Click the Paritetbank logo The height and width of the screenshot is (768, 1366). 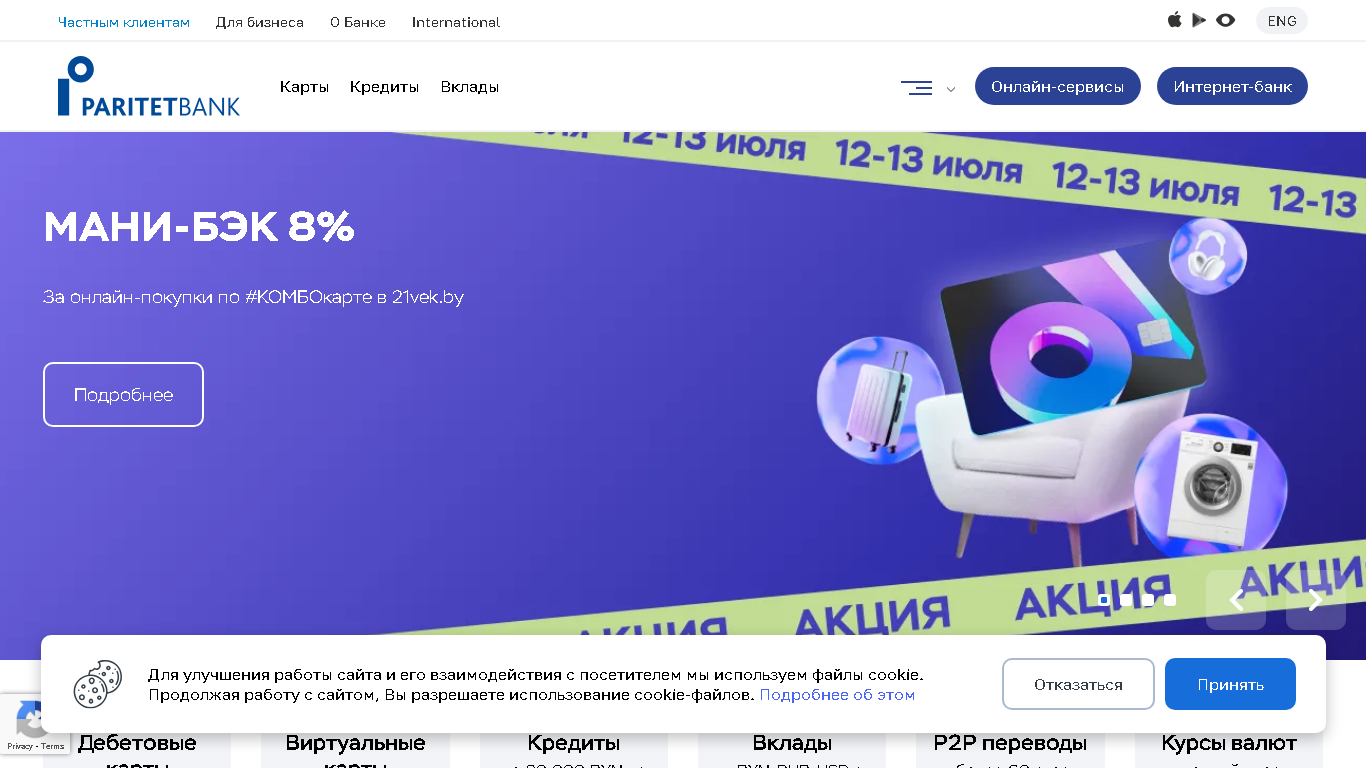click(x=149, y=86)
